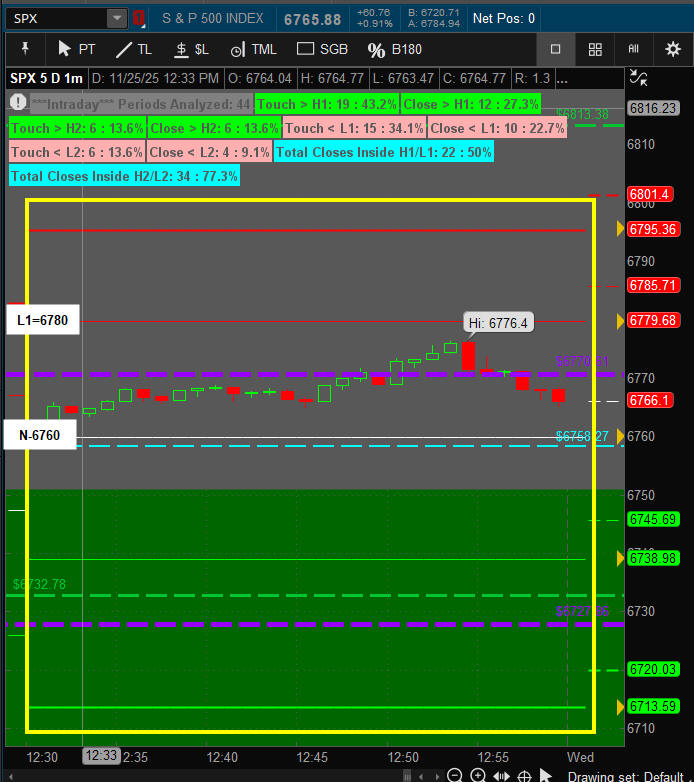The image size is (694, 782).
Task: Expand the 6779.68 price bubble arrow
Action: coord(620,320)
